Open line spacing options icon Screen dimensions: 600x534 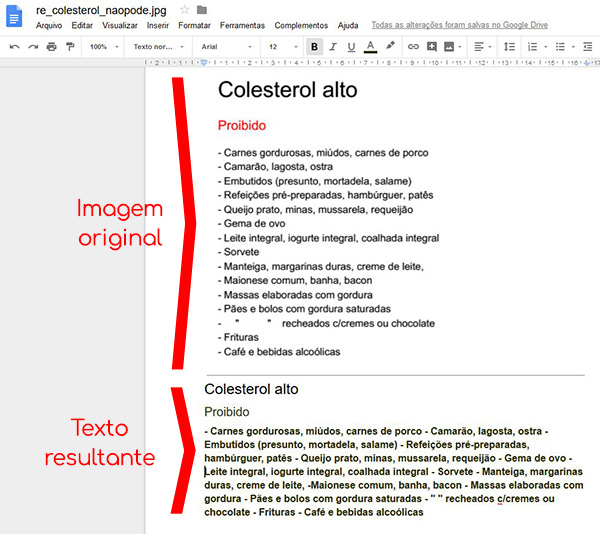tap(509, 47)
